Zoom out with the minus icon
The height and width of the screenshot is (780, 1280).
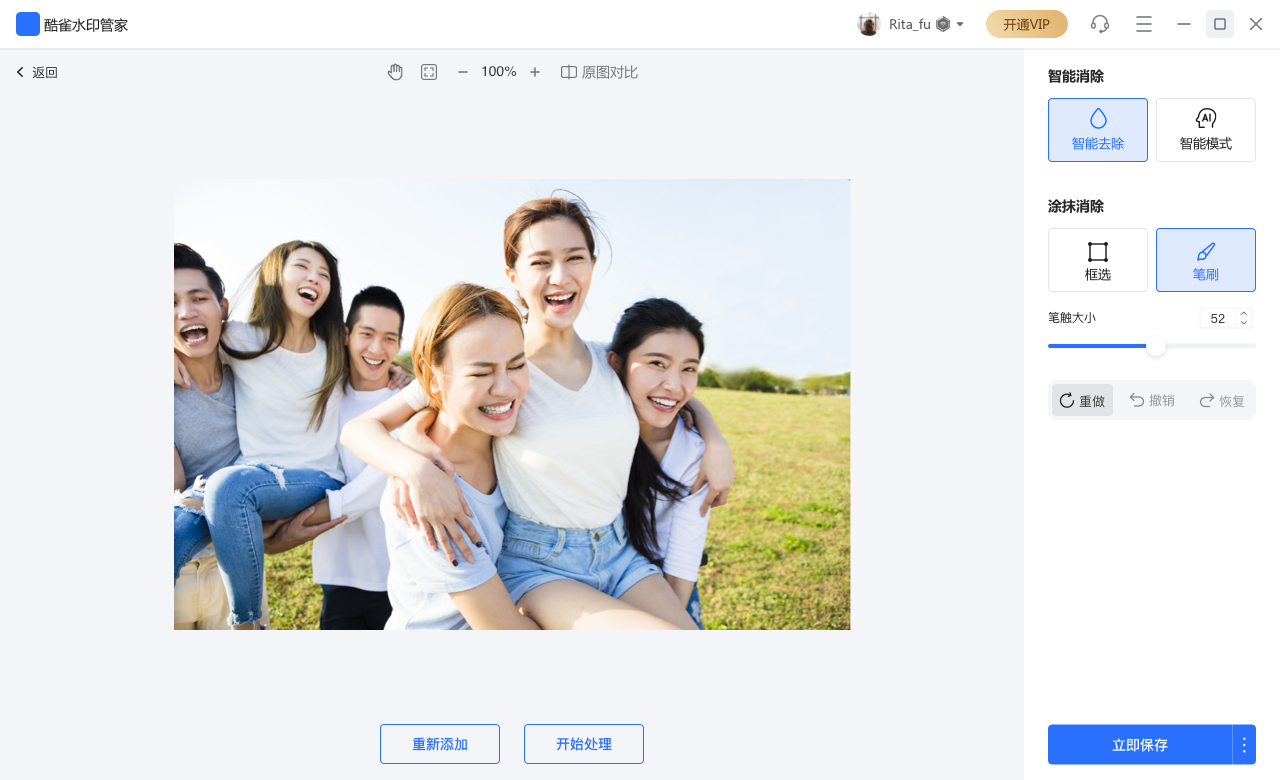(463, 72)
